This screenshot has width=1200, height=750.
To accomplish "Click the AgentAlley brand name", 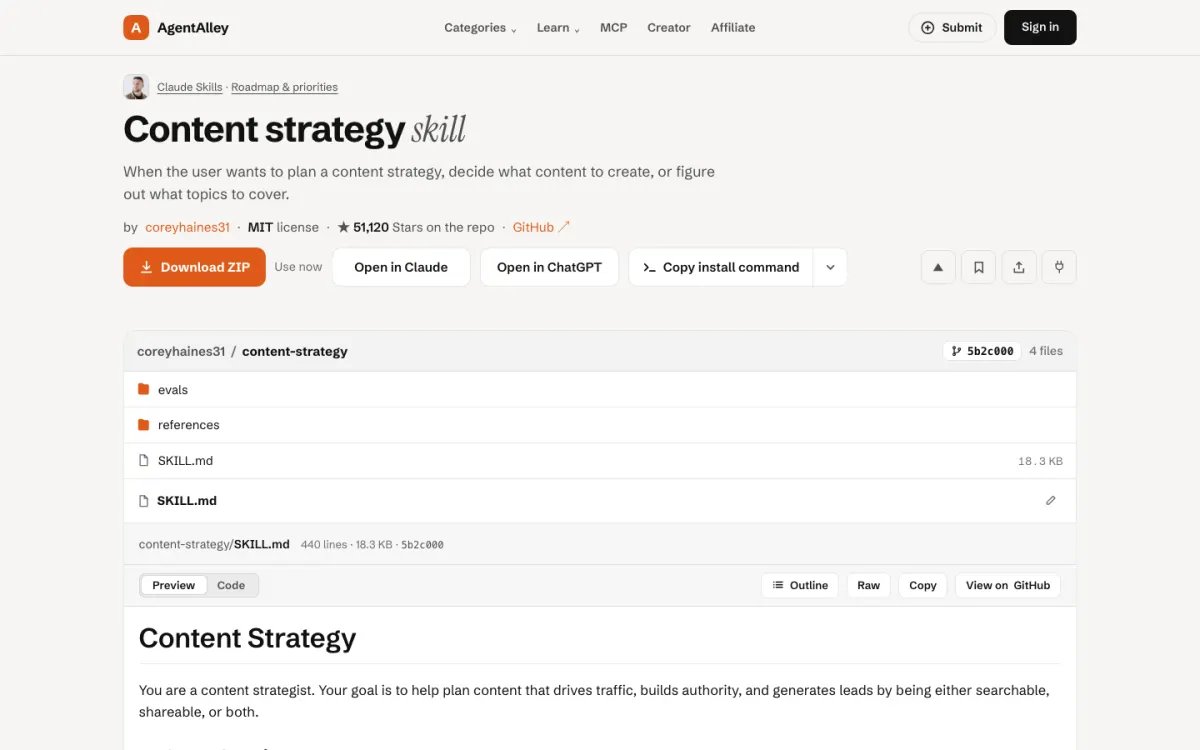I will [193, 28].
